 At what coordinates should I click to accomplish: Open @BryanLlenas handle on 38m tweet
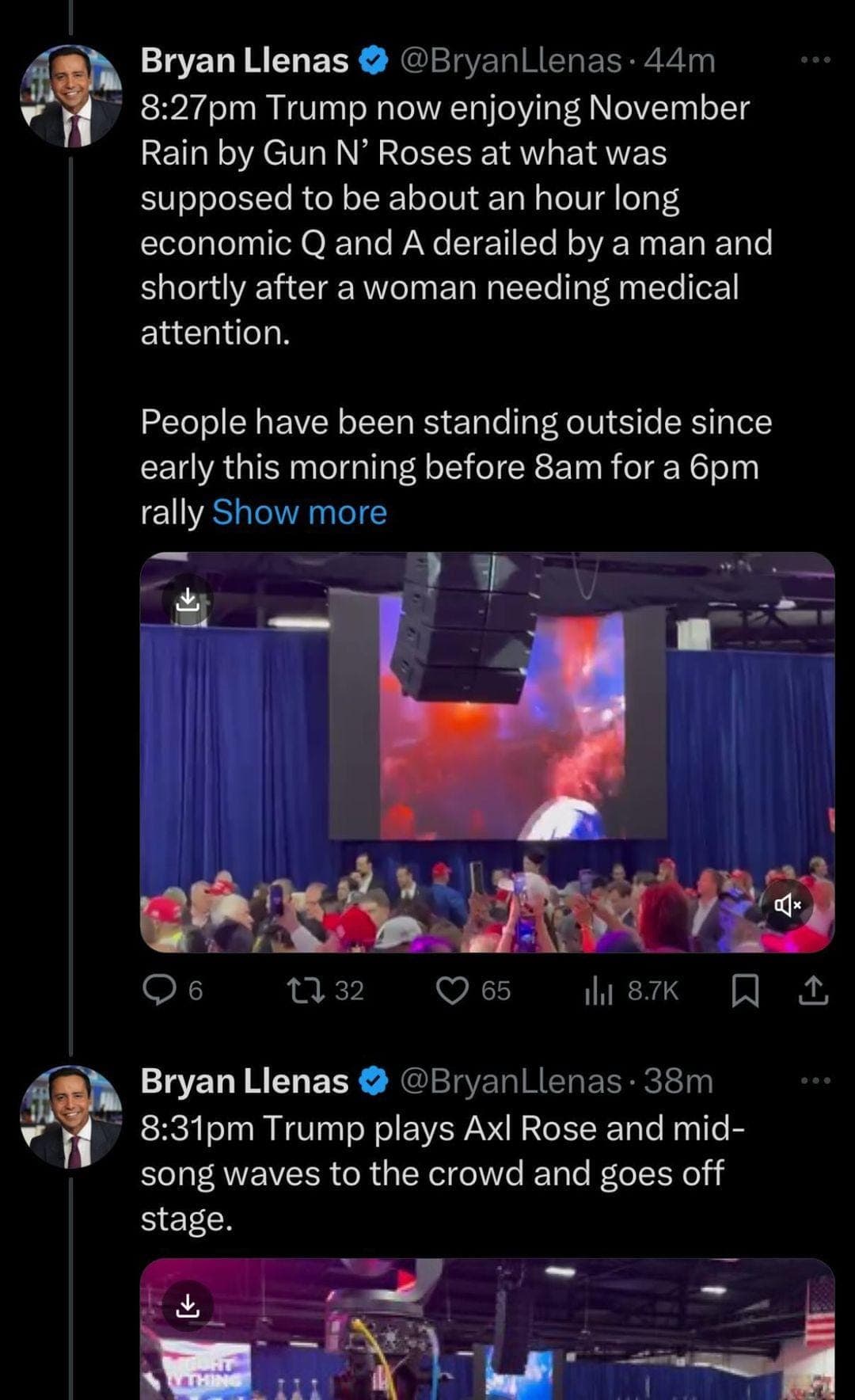tap(511, 1082)
